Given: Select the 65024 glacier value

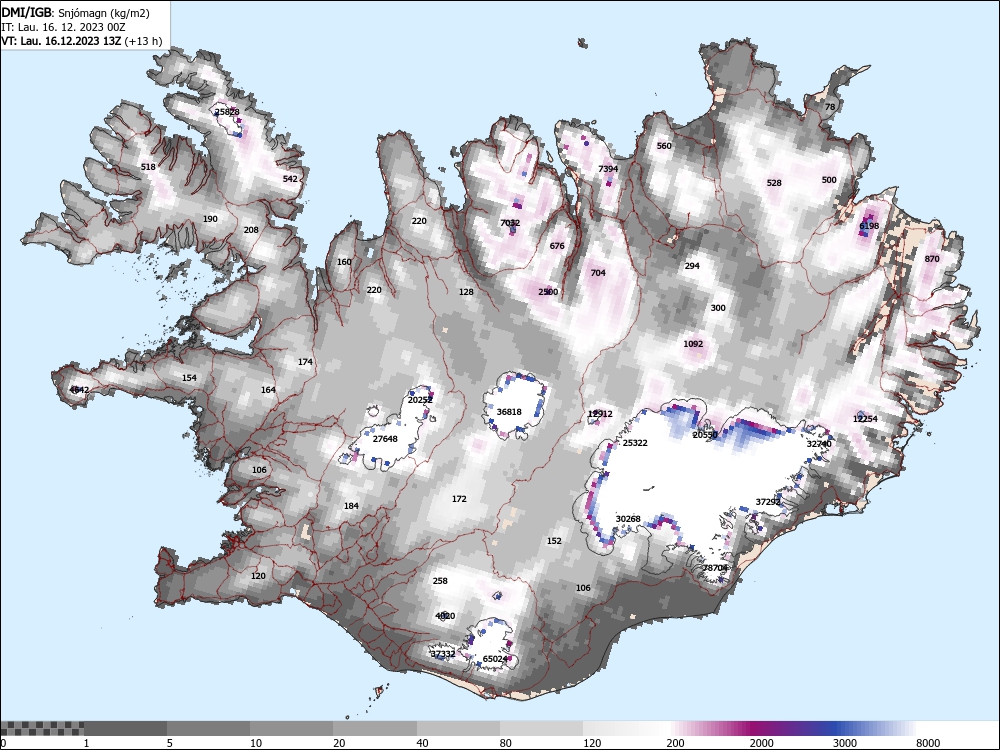Looking at the screenshot, I should coord(496,659).
